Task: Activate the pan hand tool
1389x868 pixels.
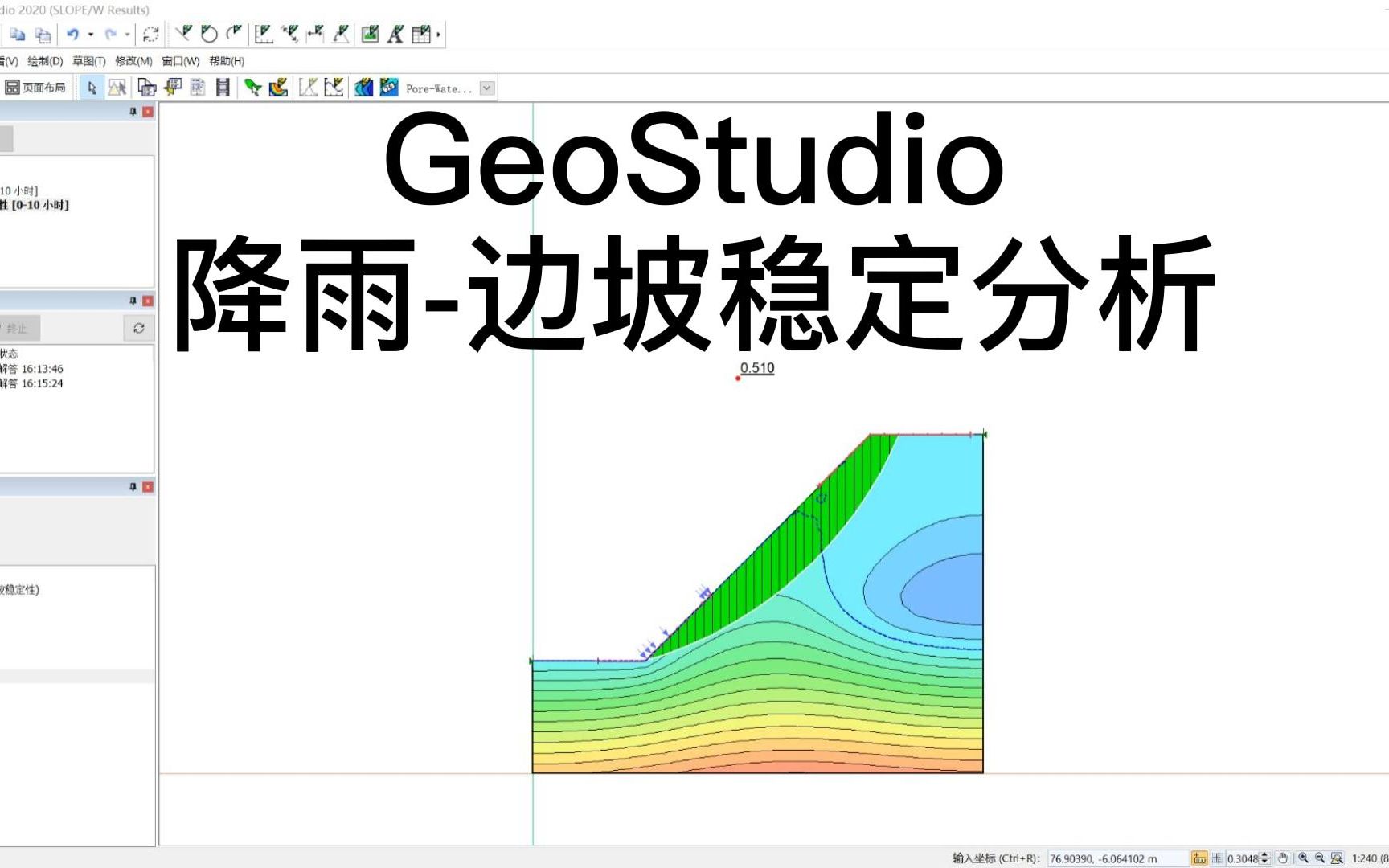Action: click(x=1284, y=857)
